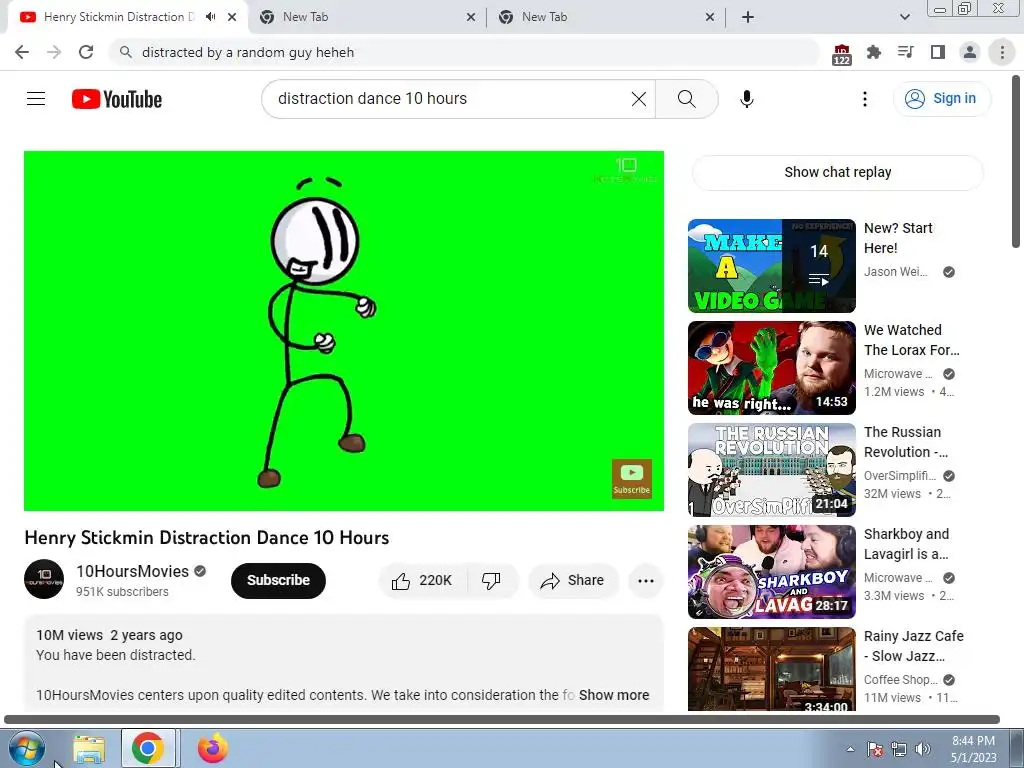The image size is (1024, 768).
Task: Switch to the first New Tab
Action: [x=366, y=17]
